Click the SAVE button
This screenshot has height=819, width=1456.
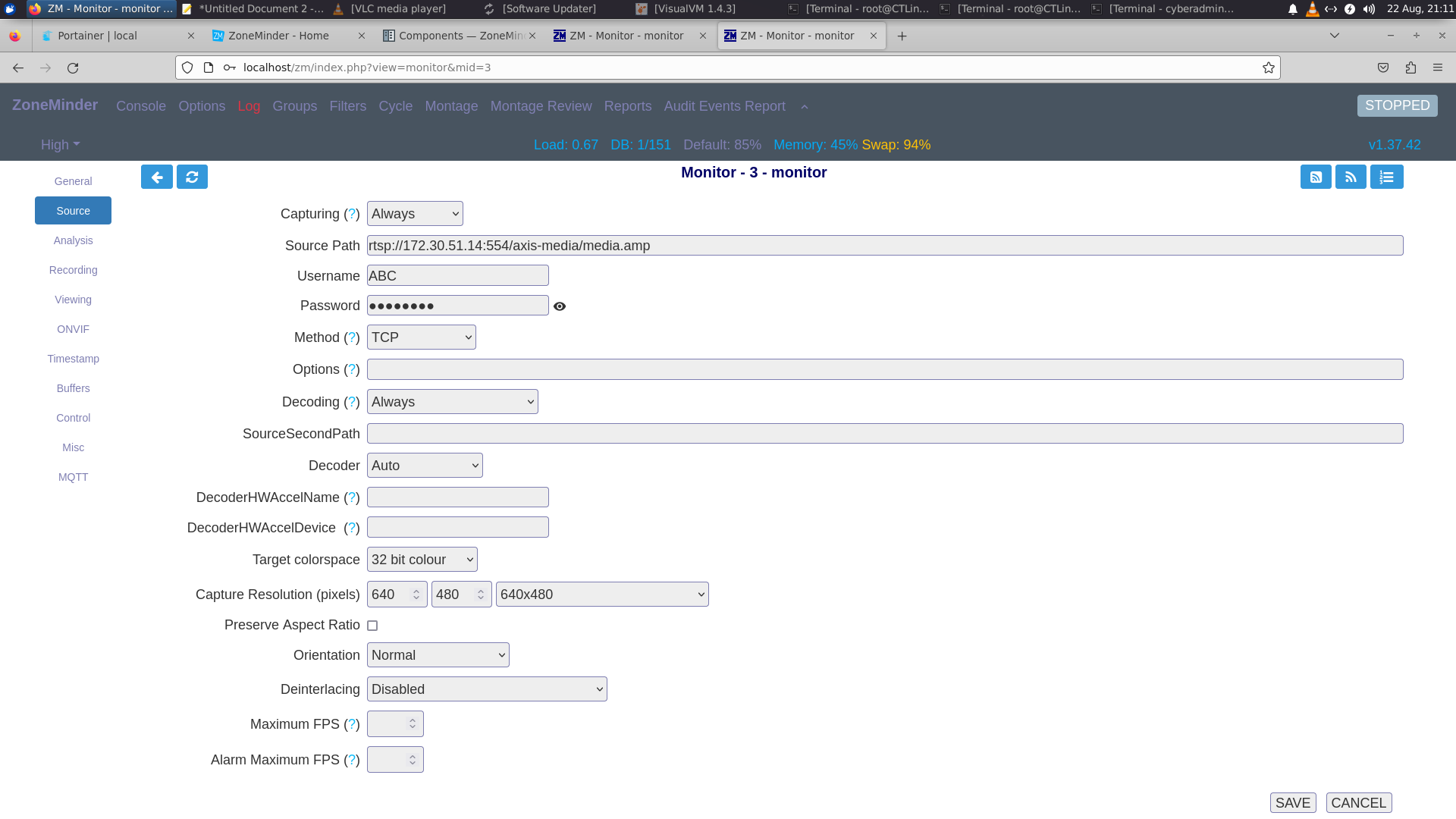point(1293,803)
